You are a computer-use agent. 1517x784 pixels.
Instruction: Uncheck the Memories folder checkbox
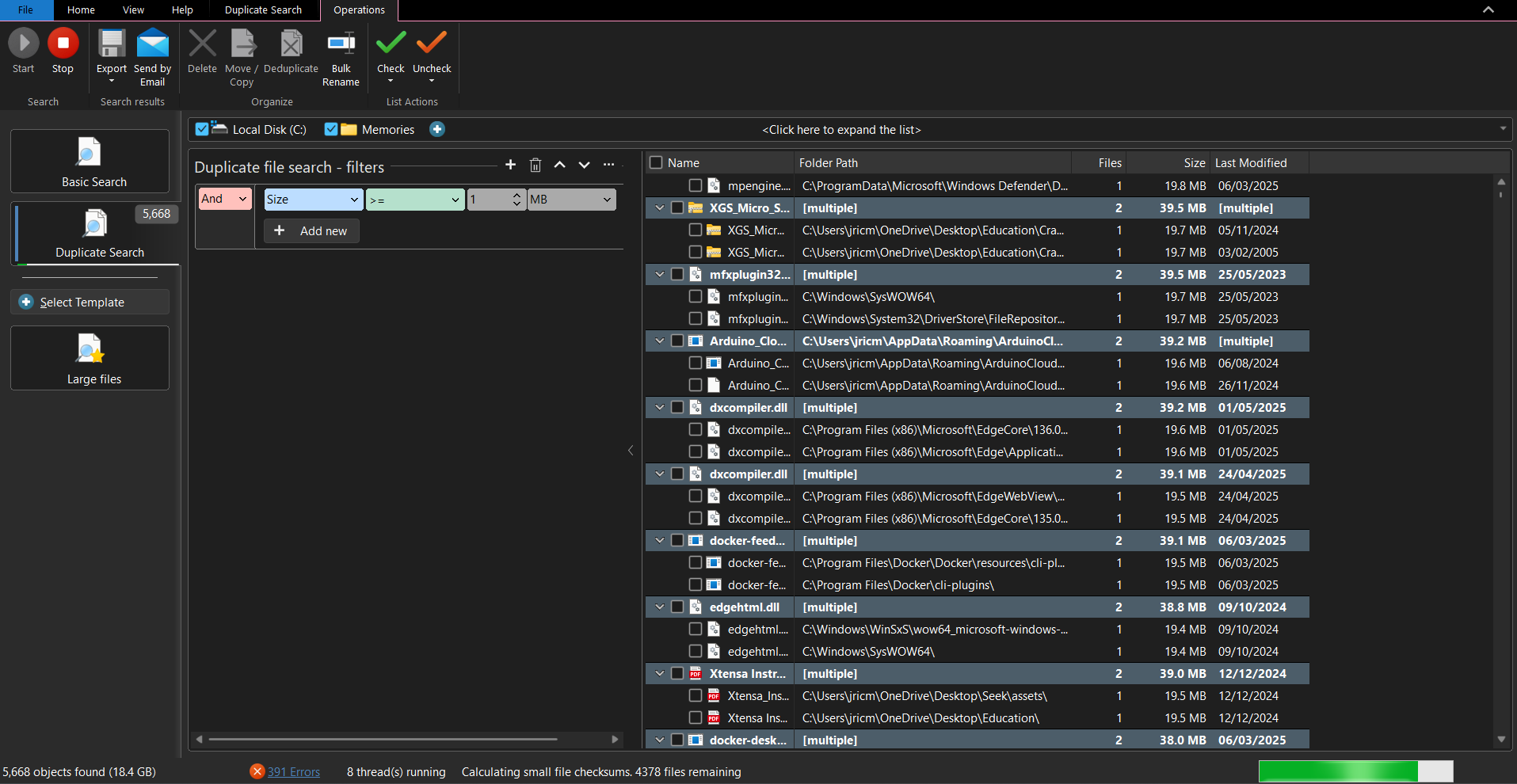331,129
